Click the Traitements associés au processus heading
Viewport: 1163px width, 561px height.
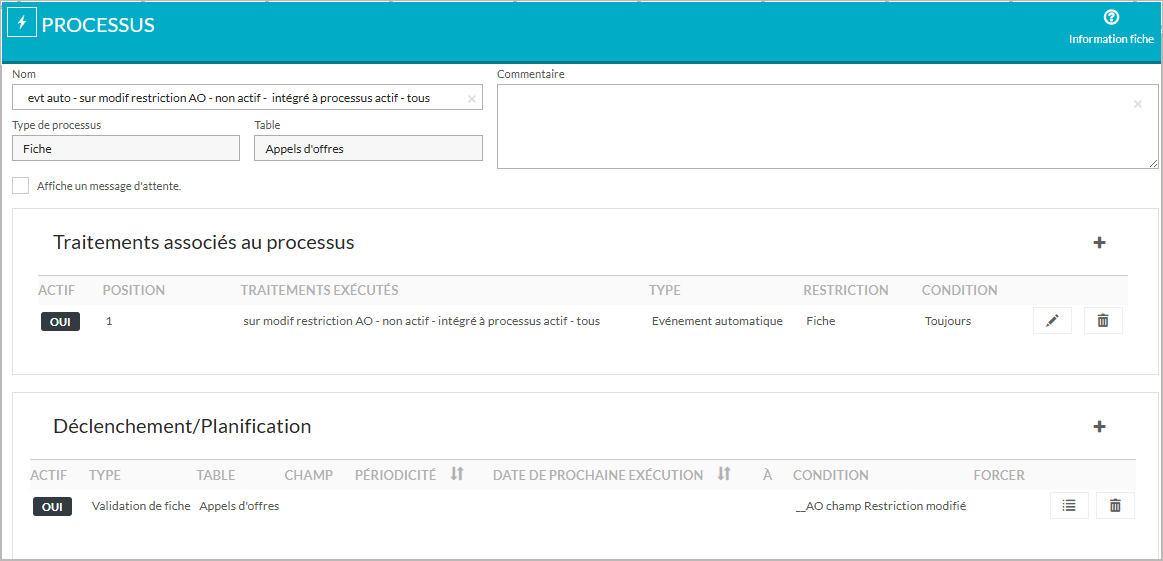click(x=204, y=243)
